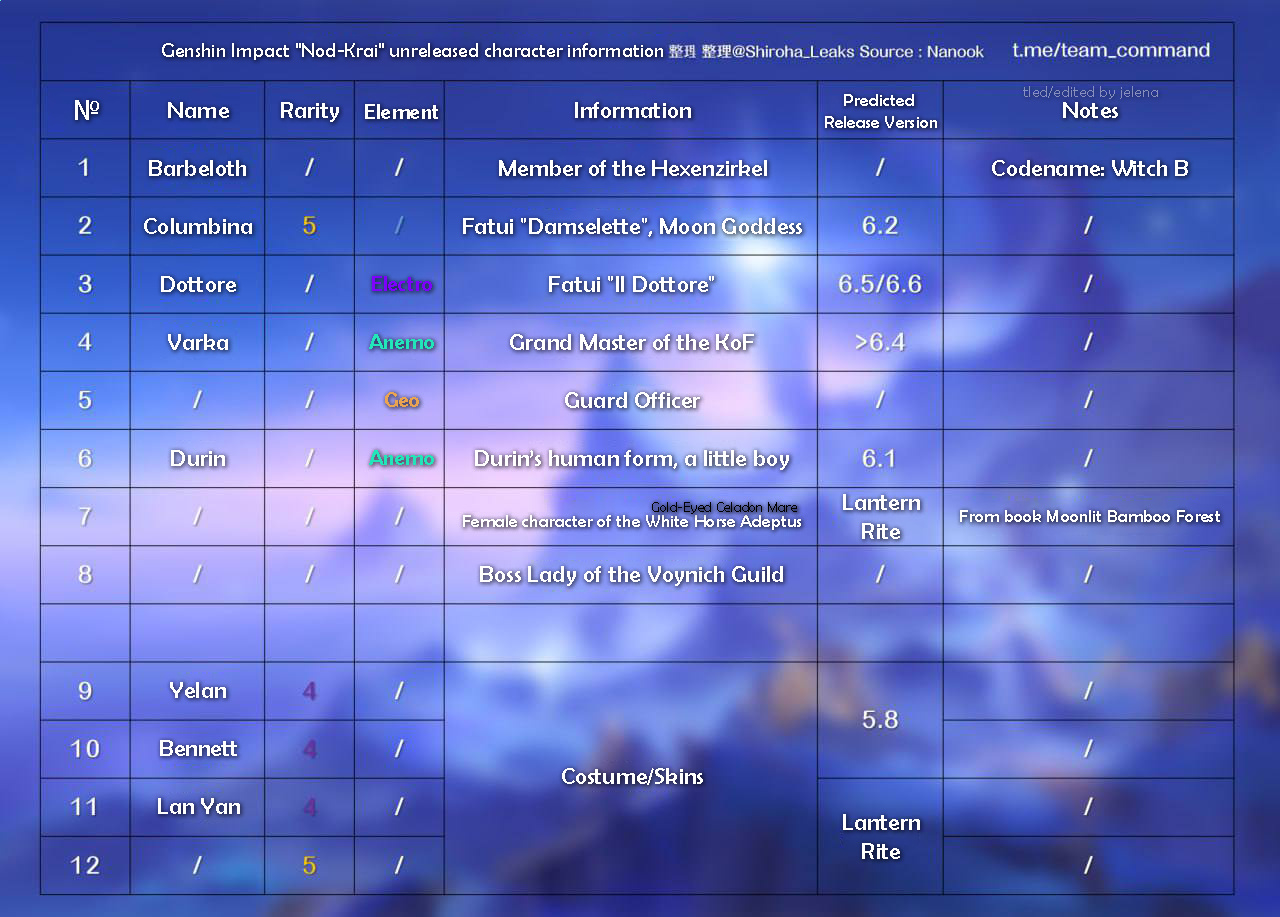
Task: Click the small "Gold-Eyed Celadon Mare" text
Action: point(724,507)
